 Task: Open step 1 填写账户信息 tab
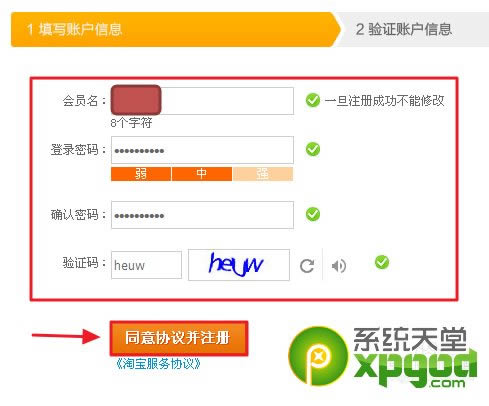(176, 29)
